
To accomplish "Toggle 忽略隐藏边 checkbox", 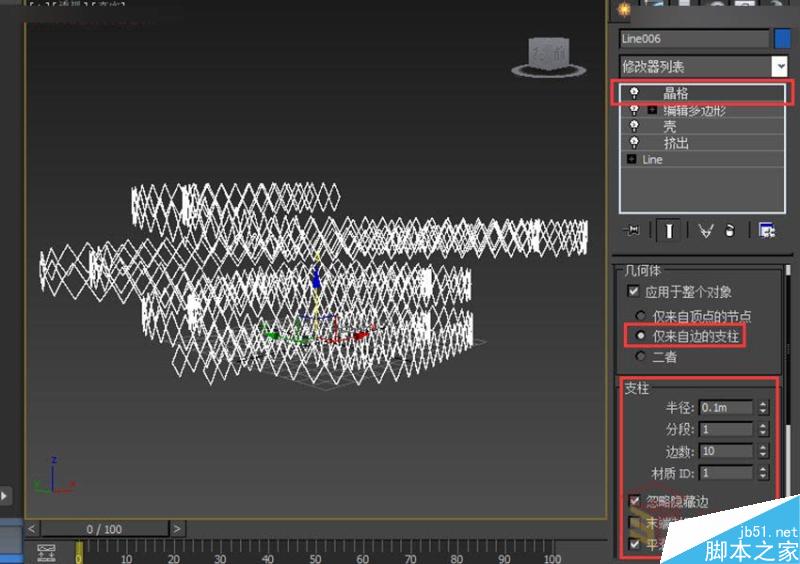I will point(634,501).
